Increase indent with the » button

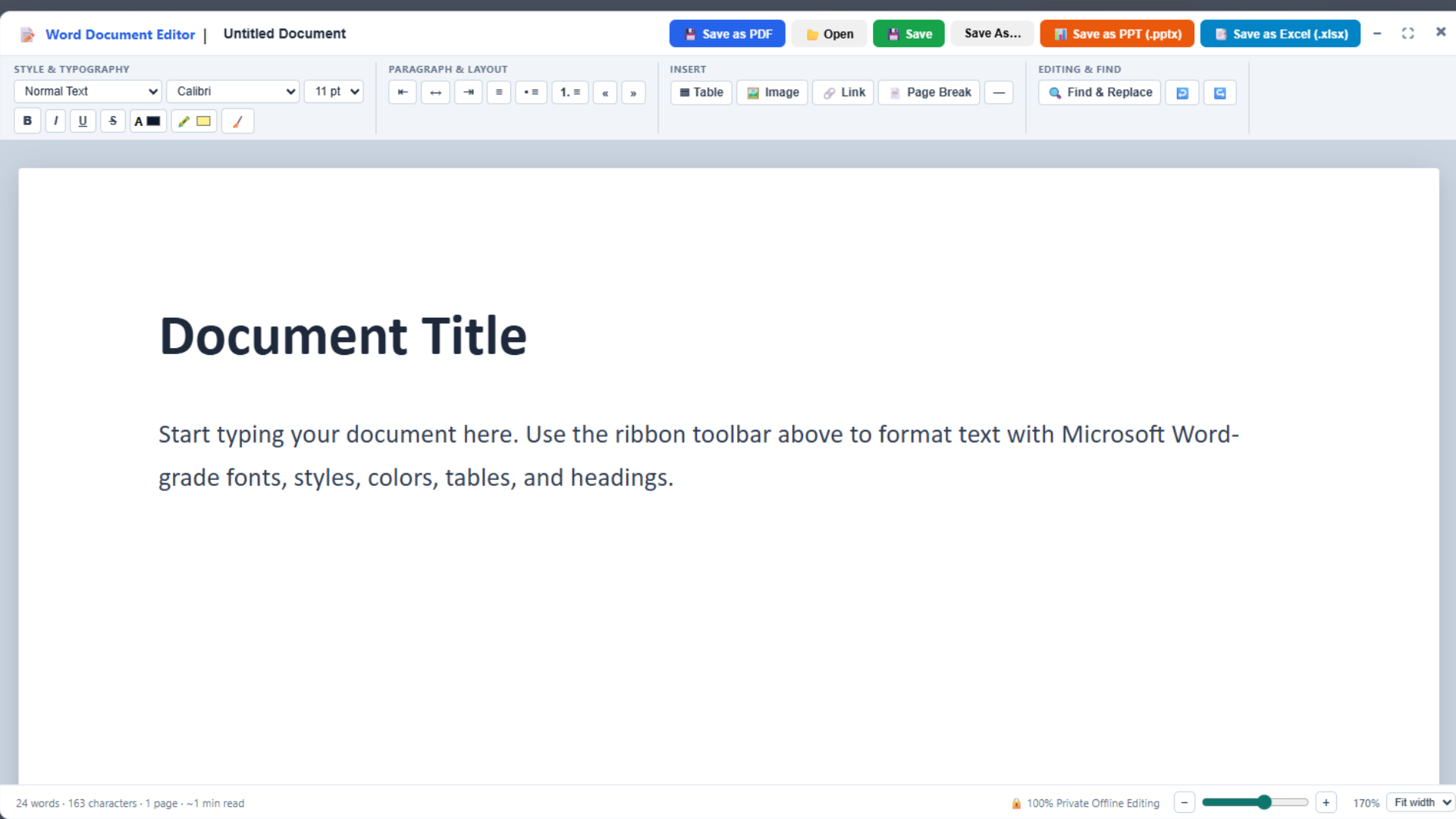coord(633,93)
